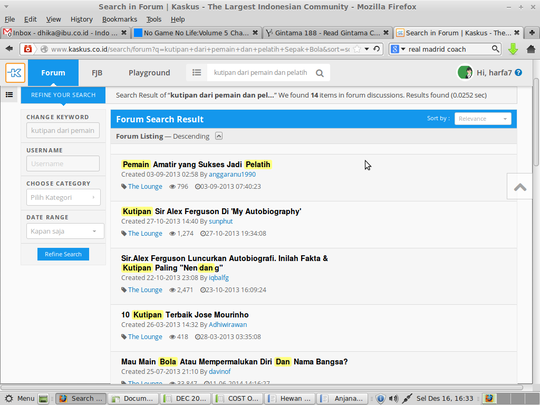Click the search magnifier in Kaskus header
This screenshot has width=540, height=405.
click(320, 73)
